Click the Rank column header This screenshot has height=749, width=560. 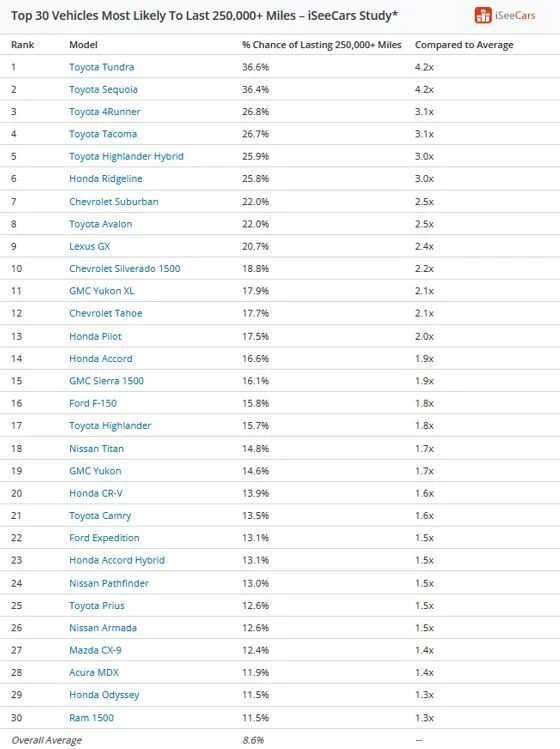[x=22, y=45]
